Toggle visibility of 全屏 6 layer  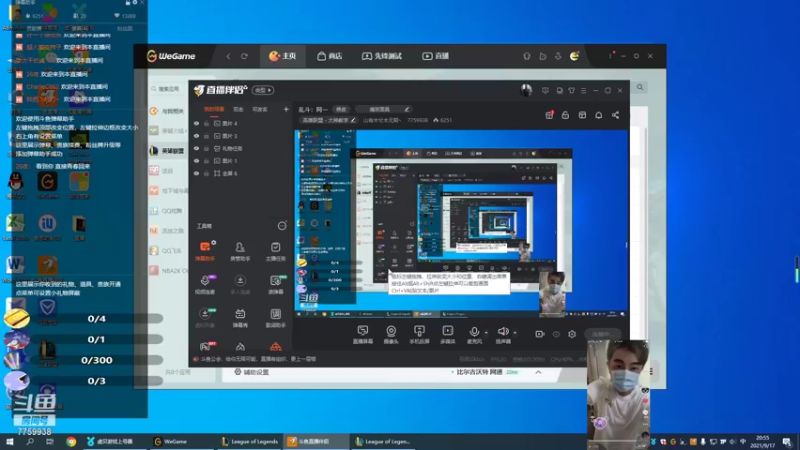pos(196,173)
